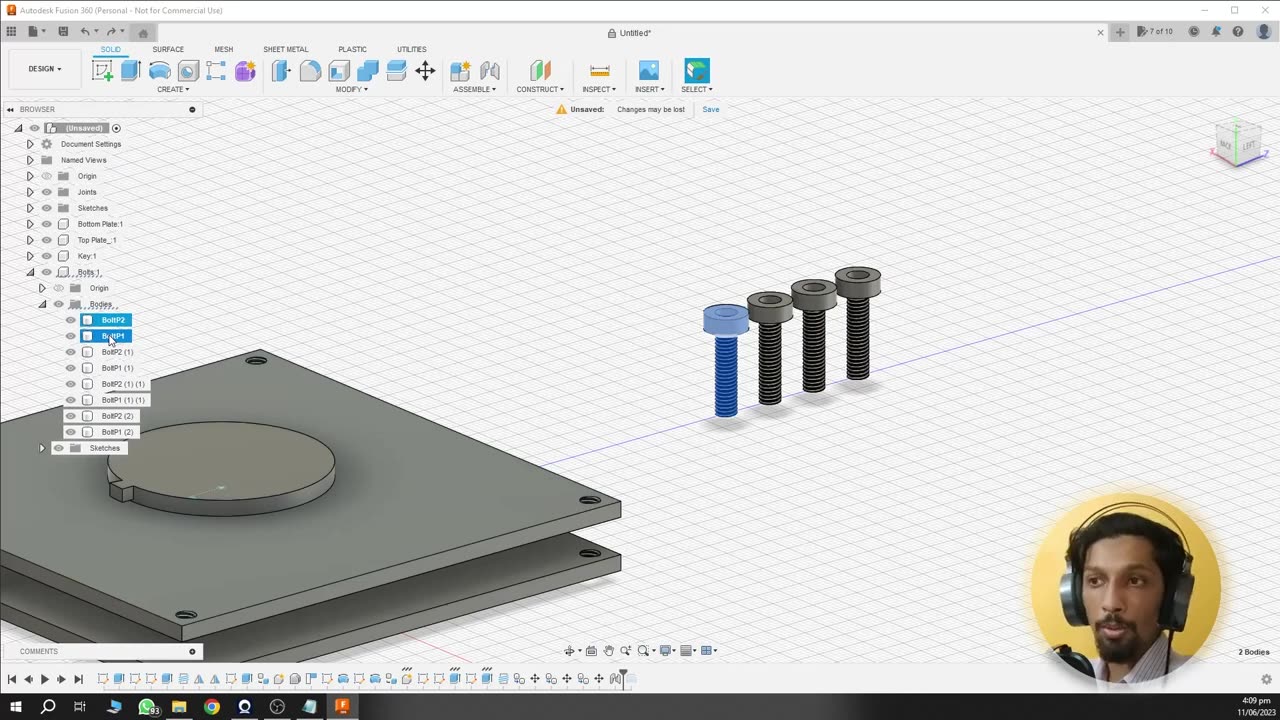Image resolution: width=1280 pixels, height=720 pixels.
Task: Select the Move/Copy tool
Action: (425, 70)
